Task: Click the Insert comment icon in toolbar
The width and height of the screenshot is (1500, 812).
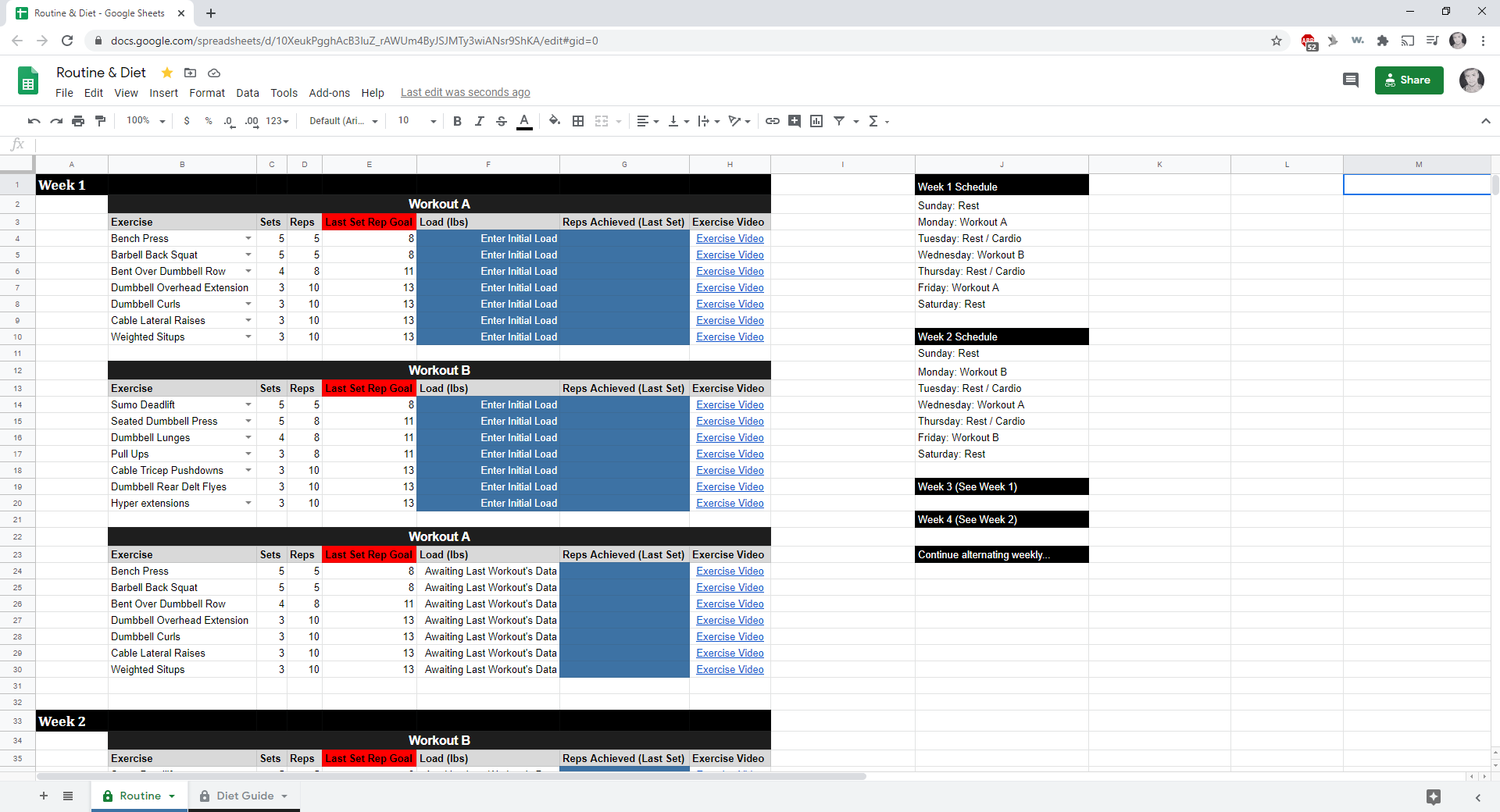Action: pyautogui.click(x=795, y=121)
